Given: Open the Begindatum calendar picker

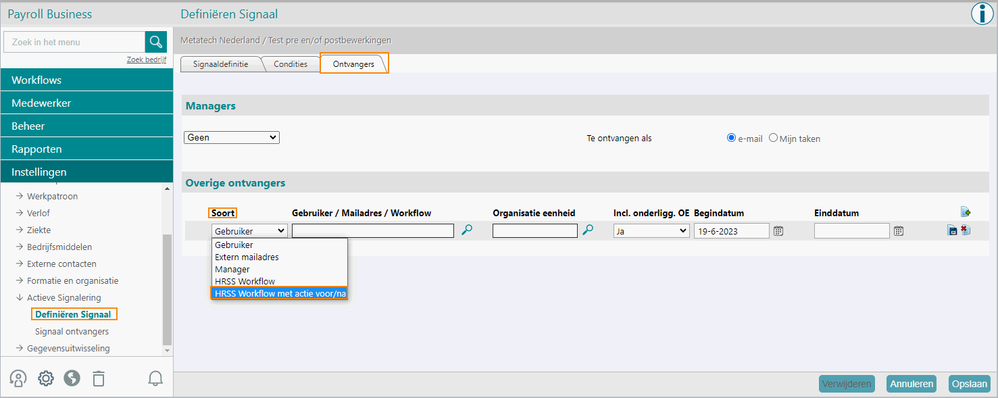Looking at the screenshot, I should point(778,231).
